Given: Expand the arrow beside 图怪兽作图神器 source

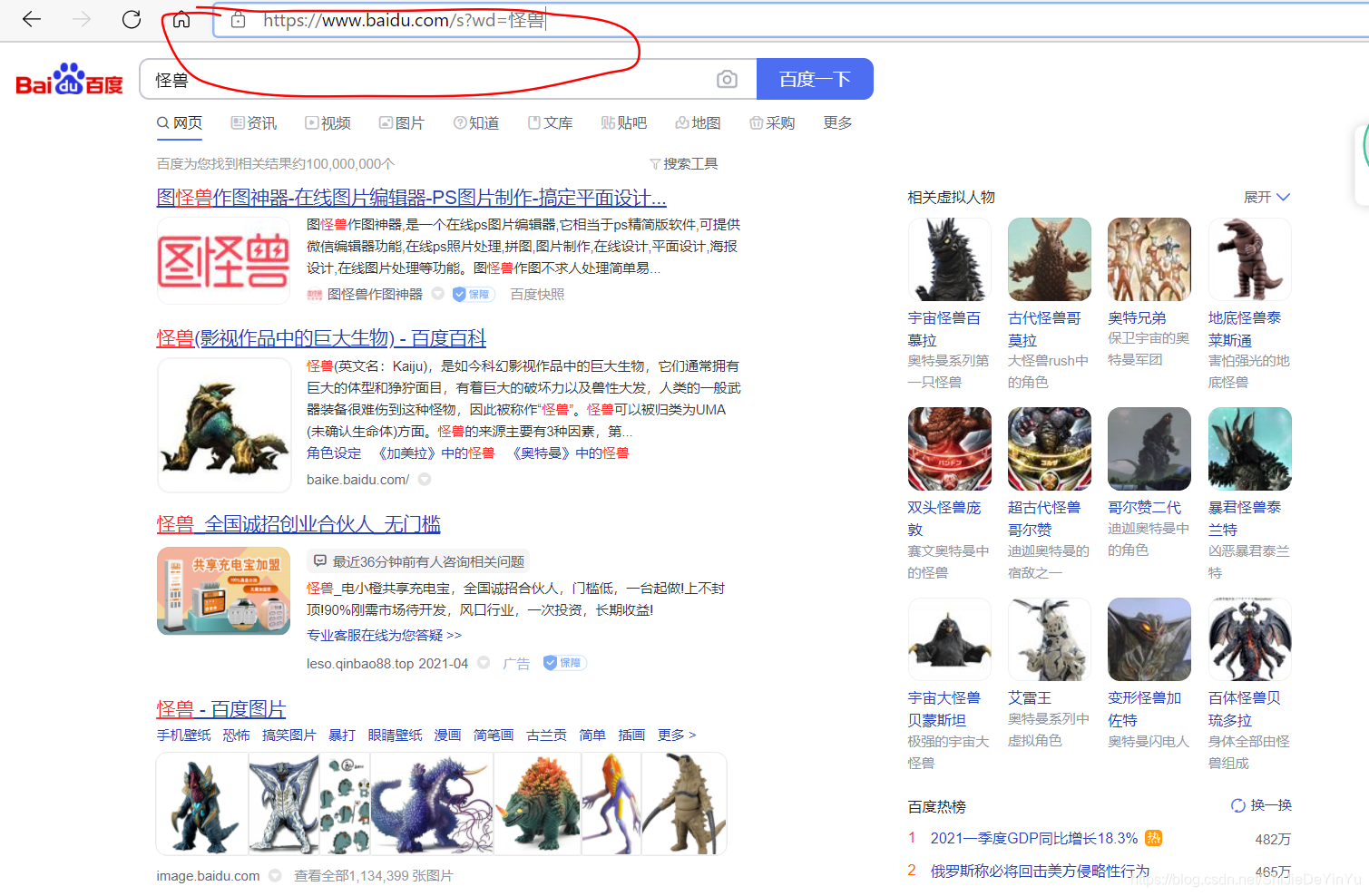Looking at the screenshot, I should 438,294.
